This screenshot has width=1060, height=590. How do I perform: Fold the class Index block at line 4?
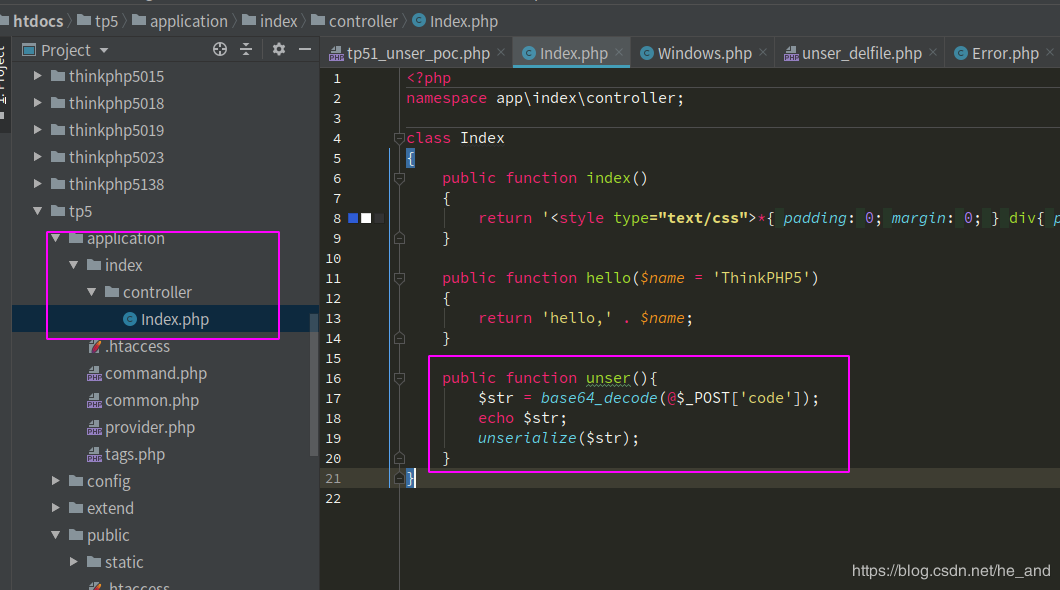[399, 139]
